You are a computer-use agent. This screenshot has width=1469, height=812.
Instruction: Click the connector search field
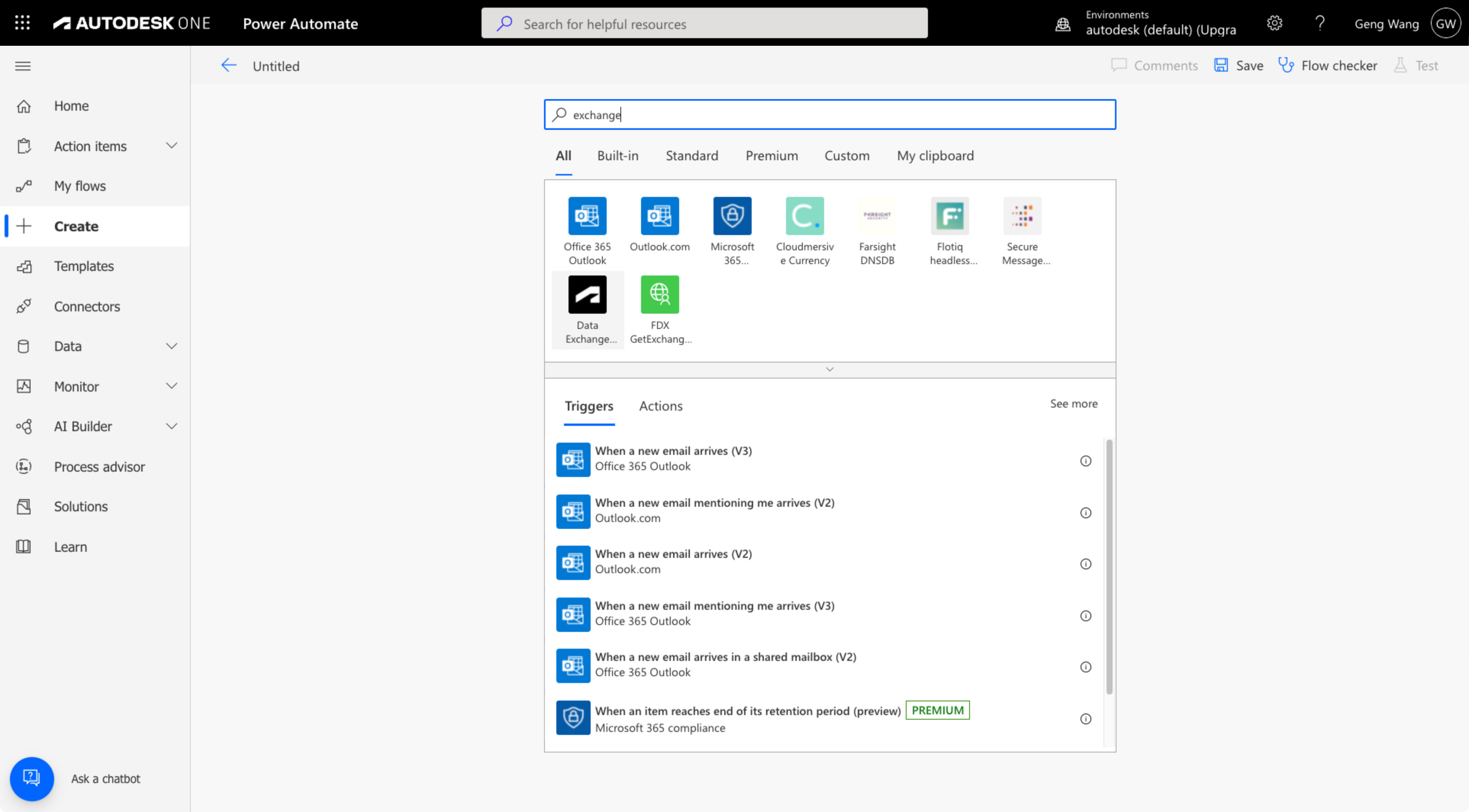[829, 114]
